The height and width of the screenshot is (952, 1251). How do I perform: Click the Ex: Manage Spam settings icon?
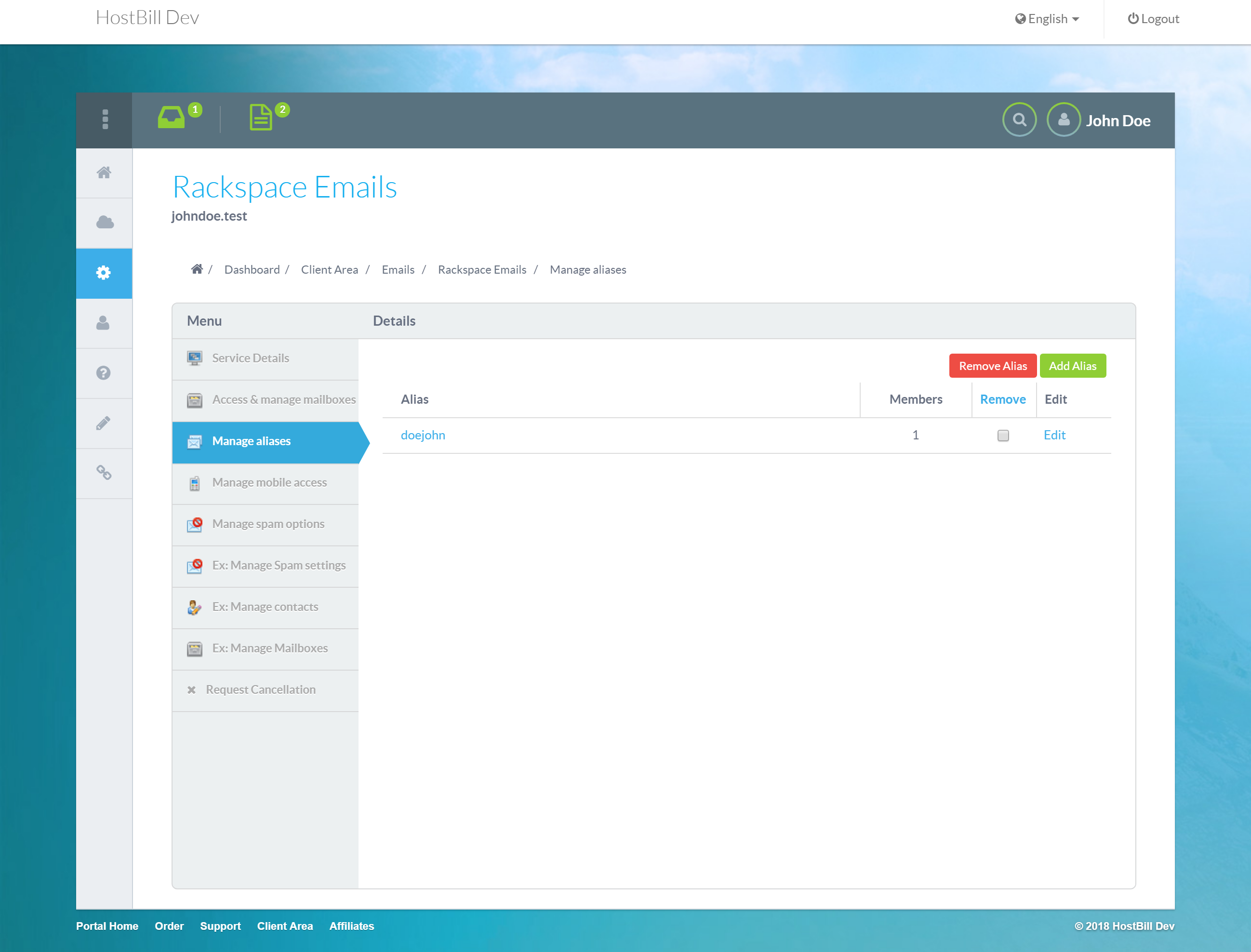194,566
